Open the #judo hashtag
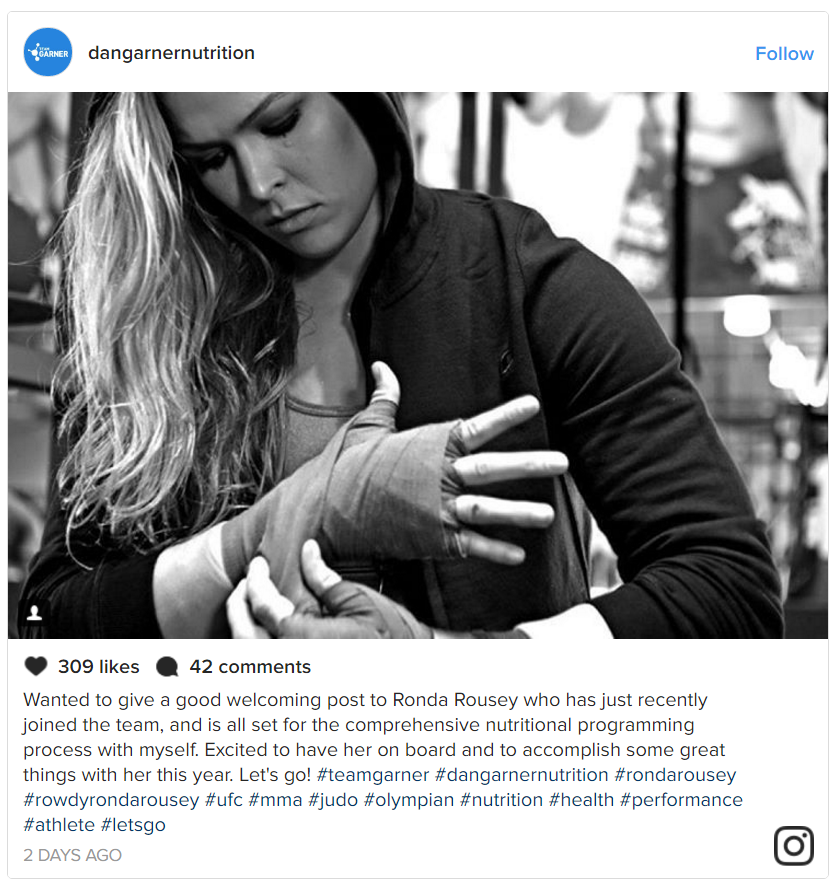Viewport: 829px width, 882px height. coord(333,800)
